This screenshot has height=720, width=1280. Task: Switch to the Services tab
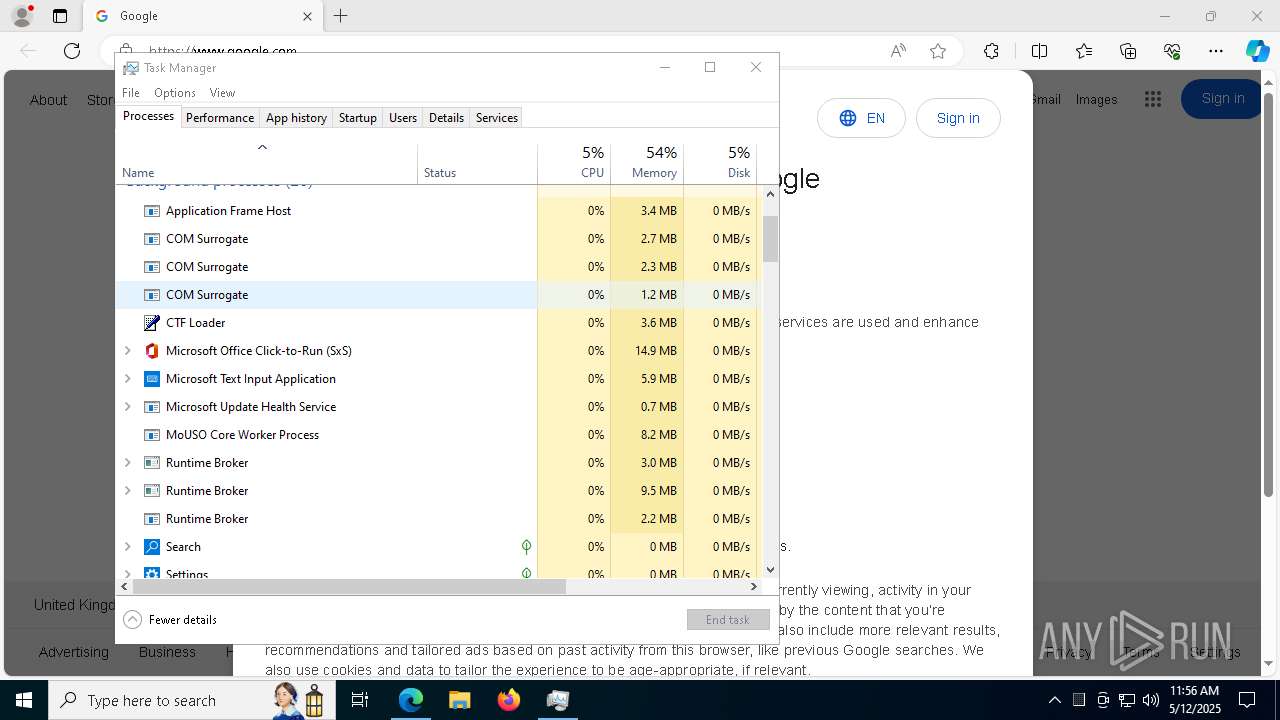tap(497, 118)
